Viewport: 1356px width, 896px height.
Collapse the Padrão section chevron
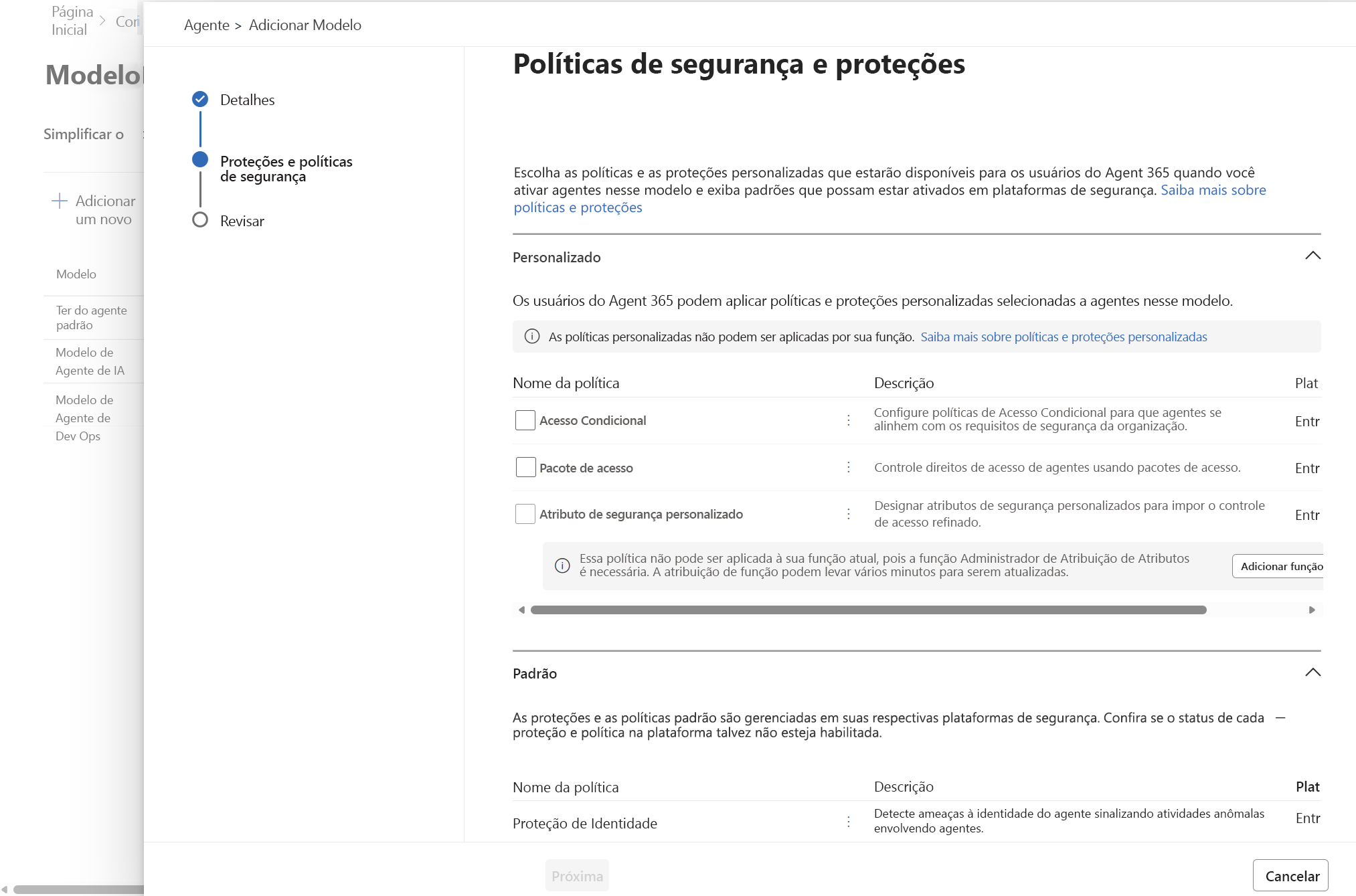[x=1312, y=673]
